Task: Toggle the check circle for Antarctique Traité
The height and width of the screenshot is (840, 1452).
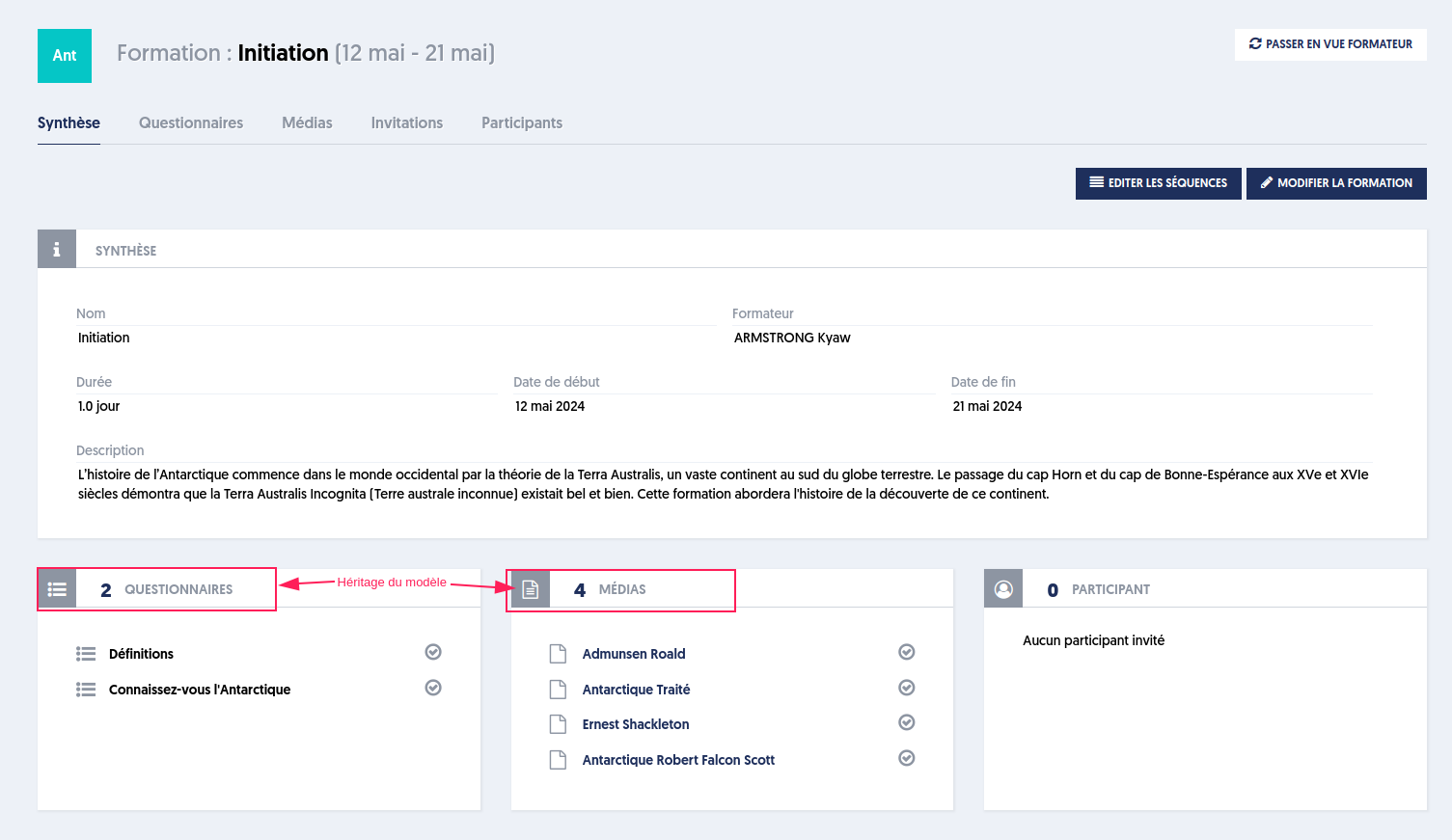Action: click(x=907, y=688)
